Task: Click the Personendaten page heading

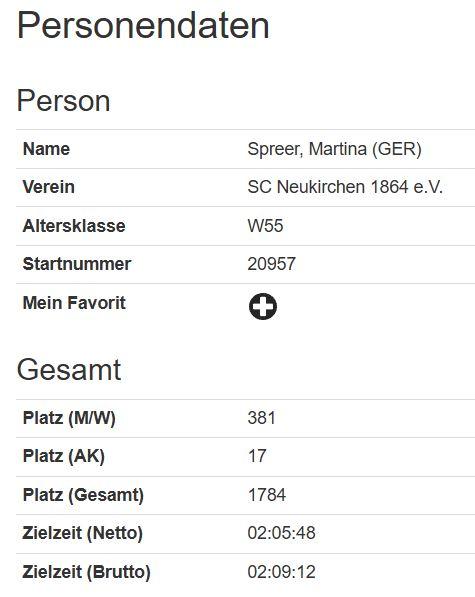Action: pyautogui.click(x=143, y=26)
